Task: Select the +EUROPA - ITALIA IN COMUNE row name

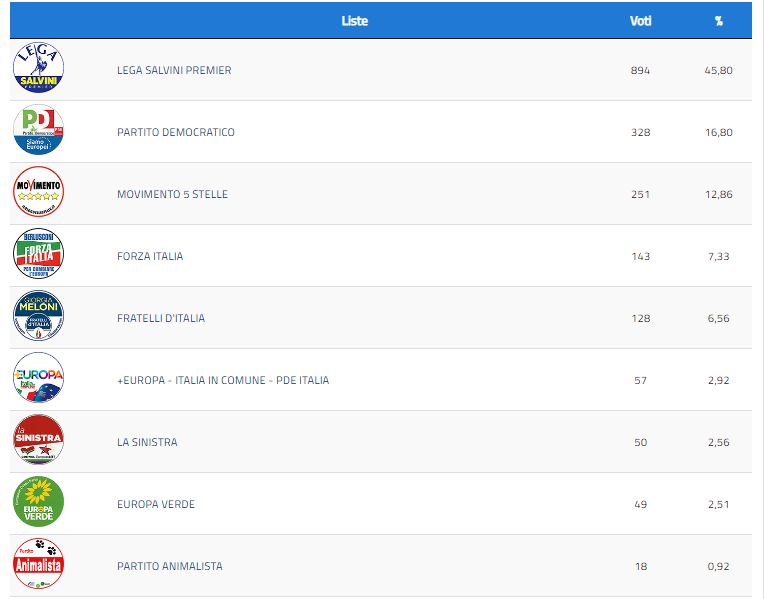Action: [x=223, y=380]
